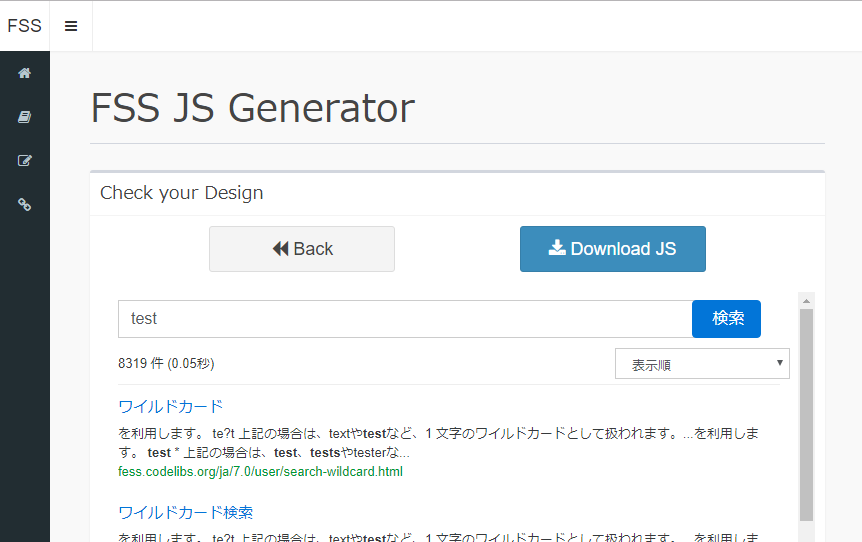Toggle the sidebar with the hamburger icon
The width and height of the screenshot is (862, 542).
click(x=71, y=26)
